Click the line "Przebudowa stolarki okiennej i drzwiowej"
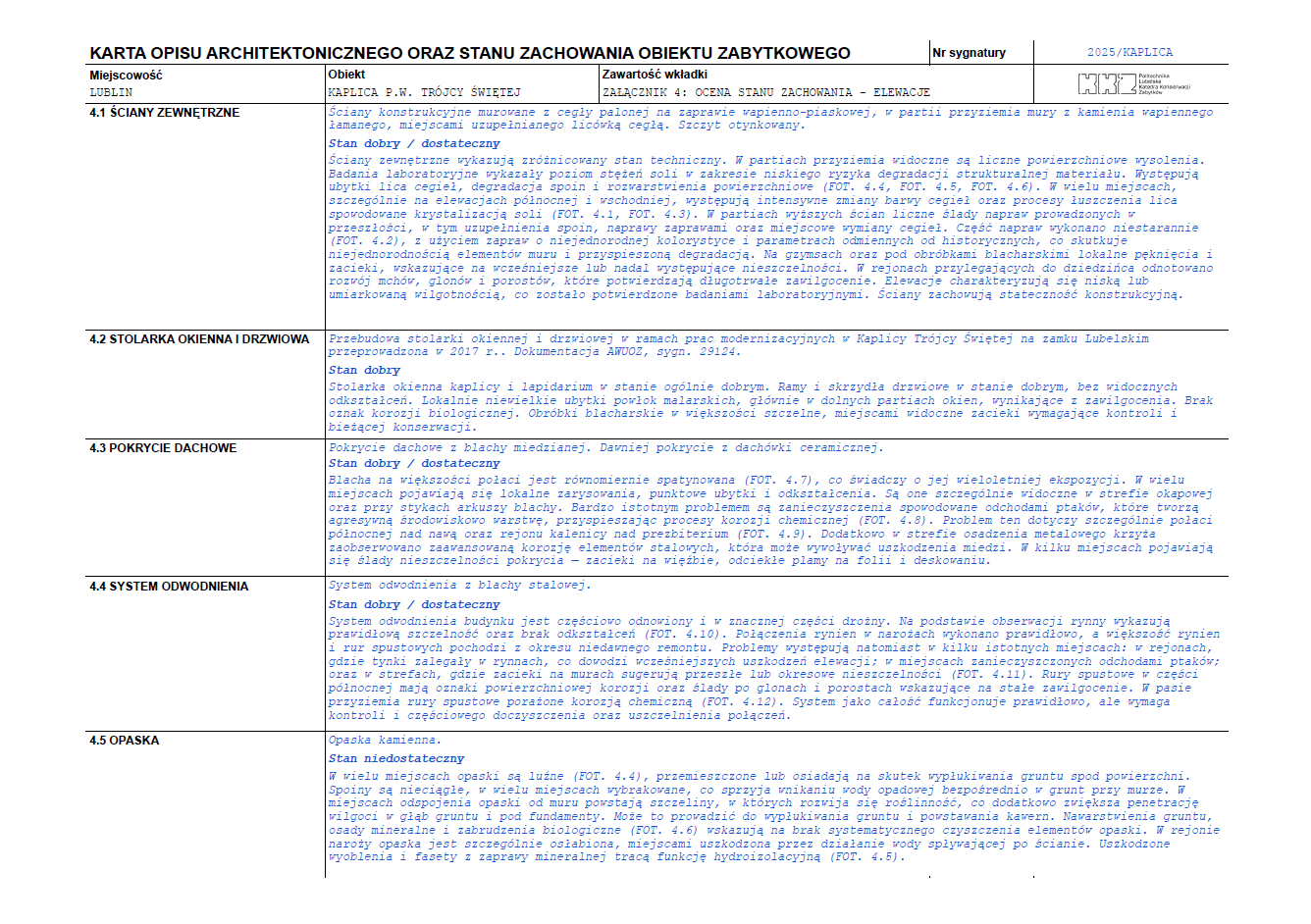The height and width of the screenshot is (924, 1311). point(739,345)
